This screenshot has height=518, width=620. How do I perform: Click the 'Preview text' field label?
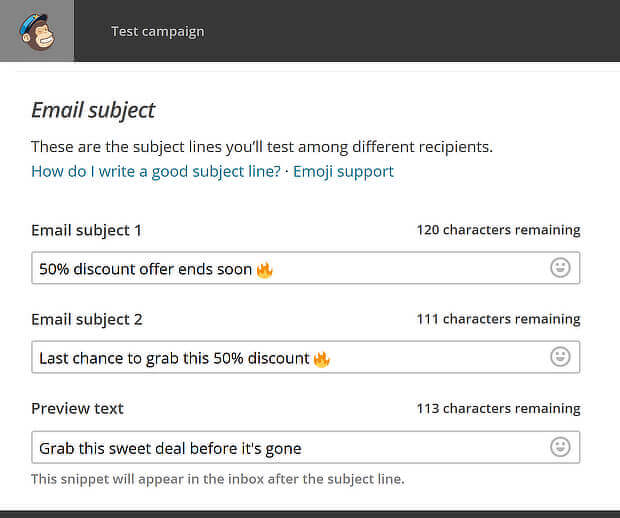[x=78, y=408]
